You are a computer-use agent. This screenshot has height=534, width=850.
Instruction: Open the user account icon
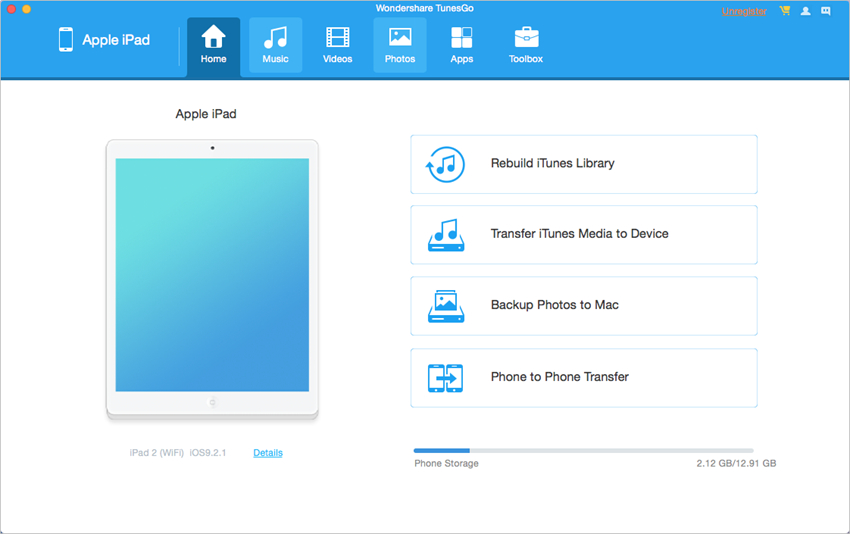pos(806,11)
